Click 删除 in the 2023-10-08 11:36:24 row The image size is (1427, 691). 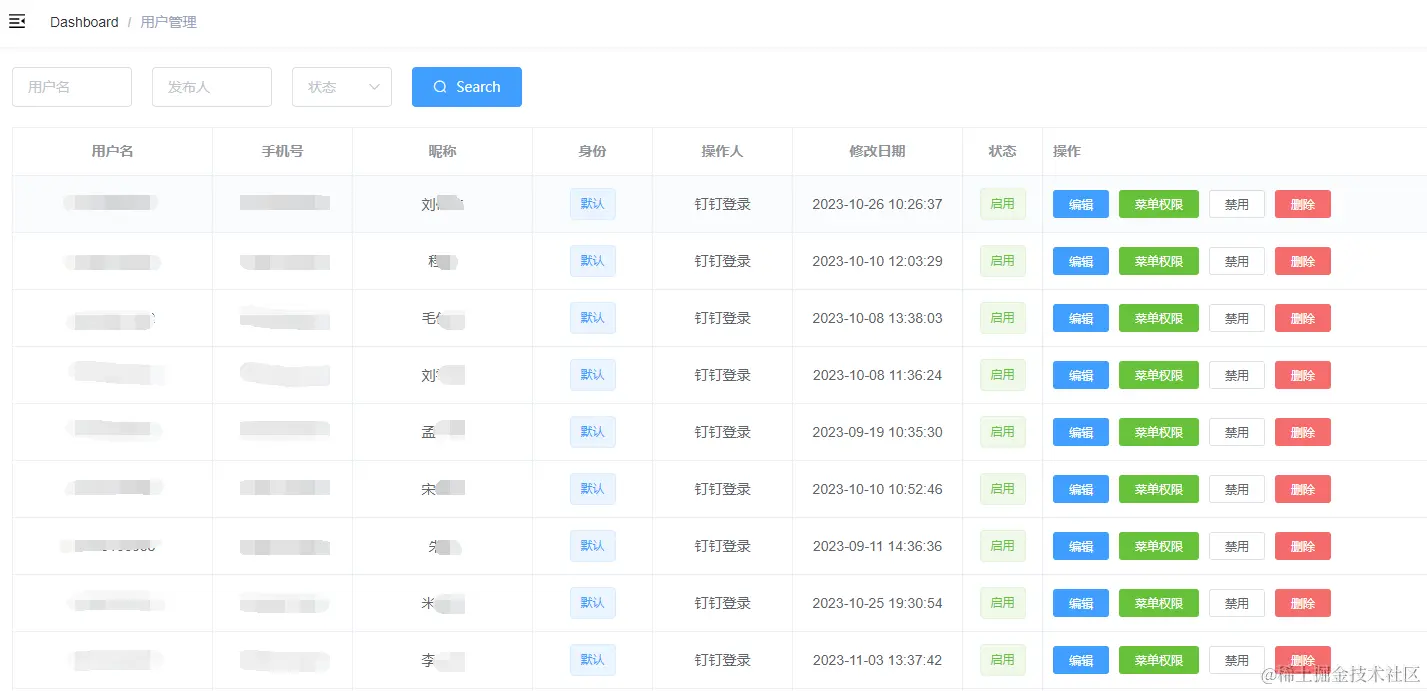pyautogui.click(x=1303, y=375)
